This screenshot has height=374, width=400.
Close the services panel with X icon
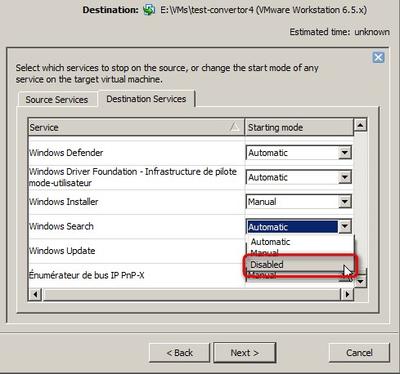(x=378, y=58)
